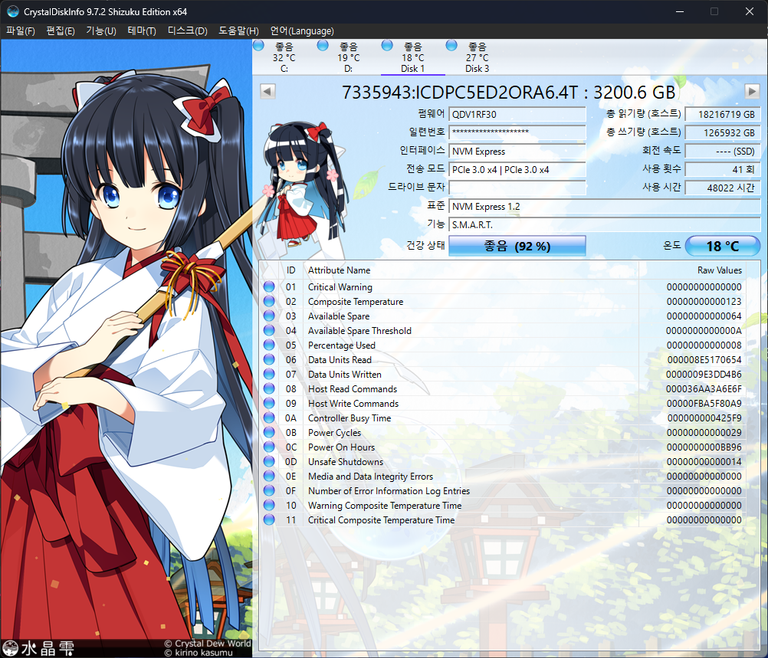
Task: Click status orb of Host Write Commands row
Action: pyautogui.click(x=269, y=403)
